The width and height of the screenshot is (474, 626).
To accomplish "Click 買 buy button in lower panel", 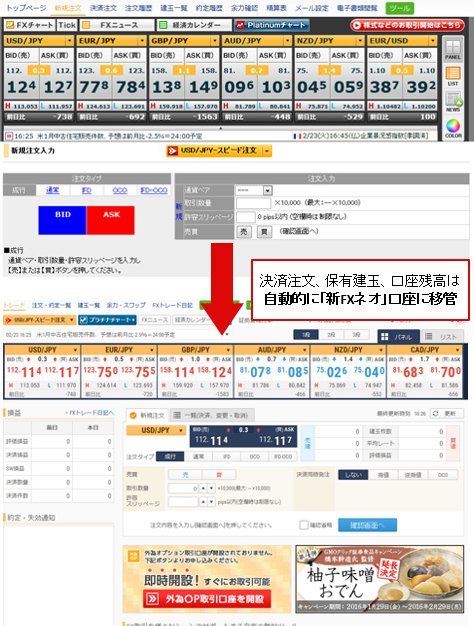I will click(219, 475).
